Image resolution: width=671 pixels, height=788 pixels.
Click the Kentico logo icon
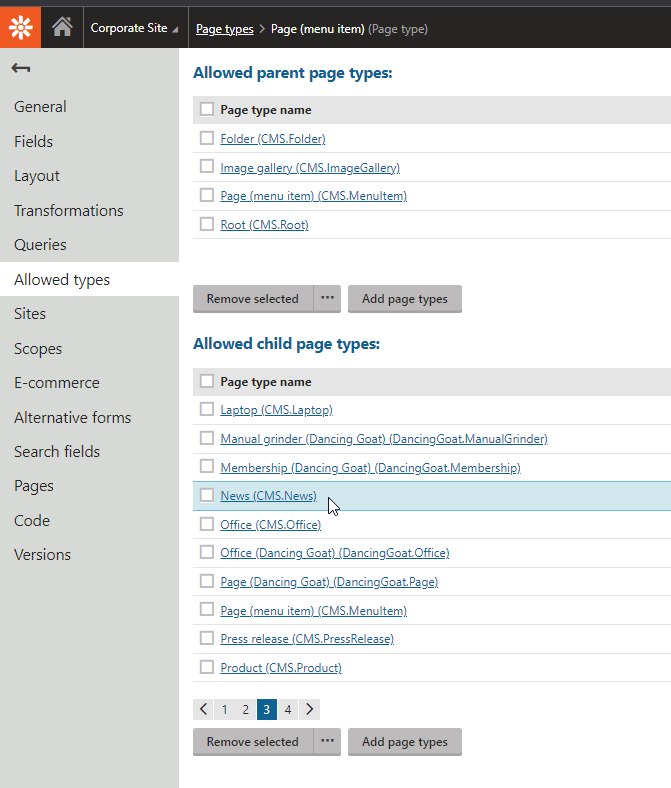tap(20, 25)
